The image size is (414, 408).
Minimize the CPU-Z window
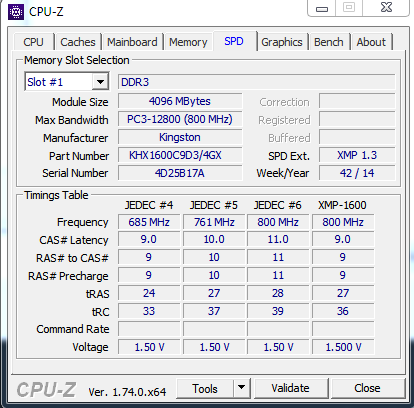[322, 8]
